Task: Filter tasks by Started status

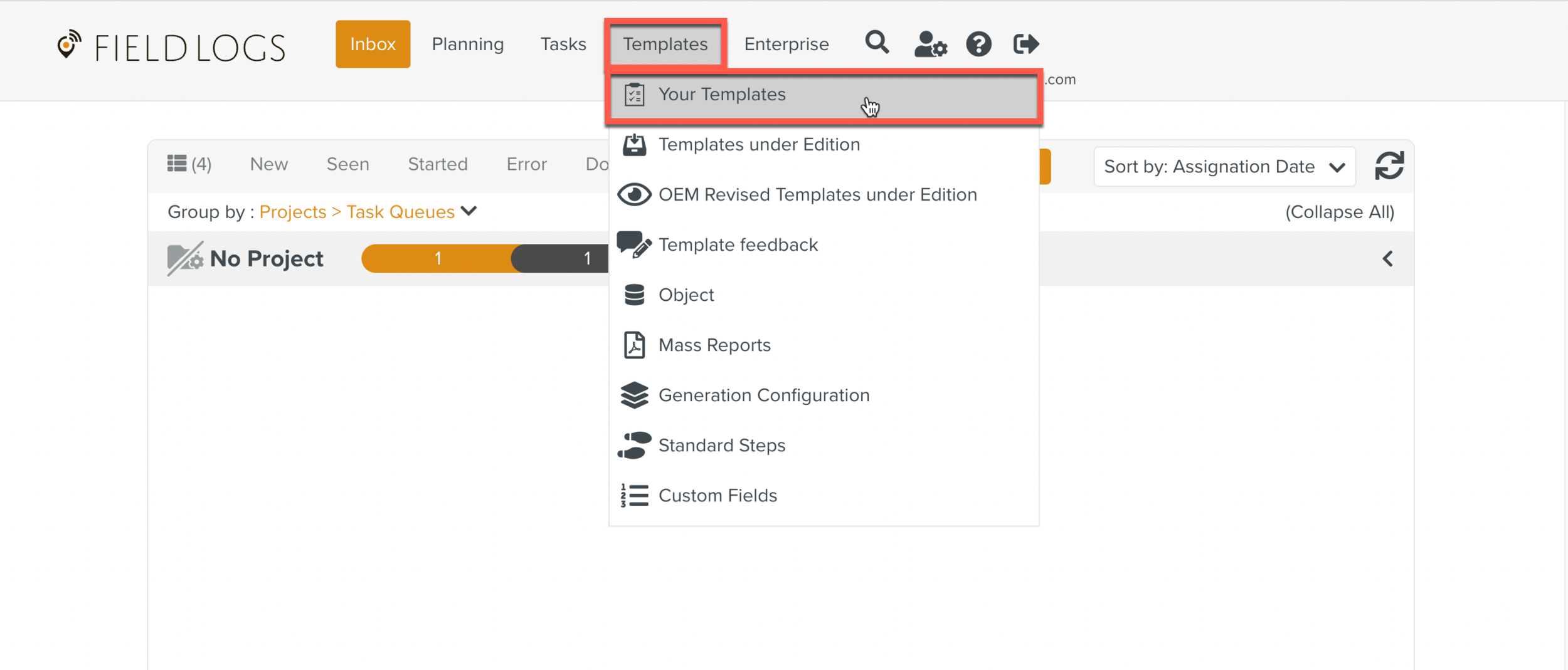Action: coord(437,164)
